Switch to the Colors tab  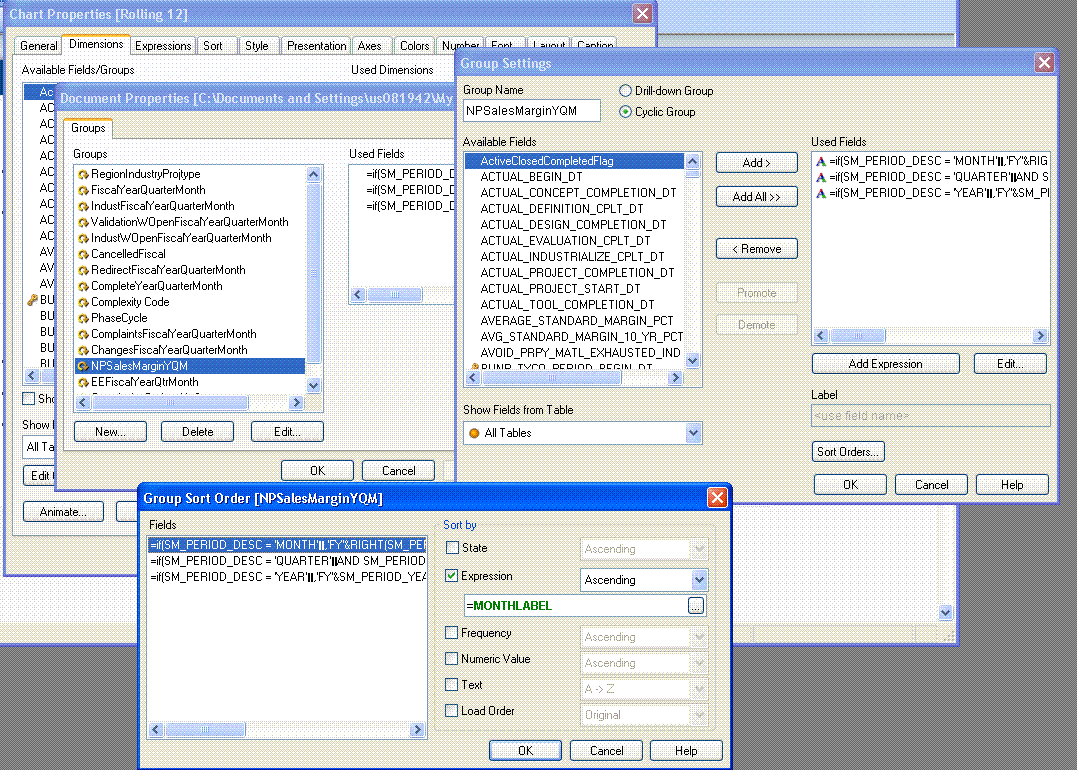click(415, 46)
